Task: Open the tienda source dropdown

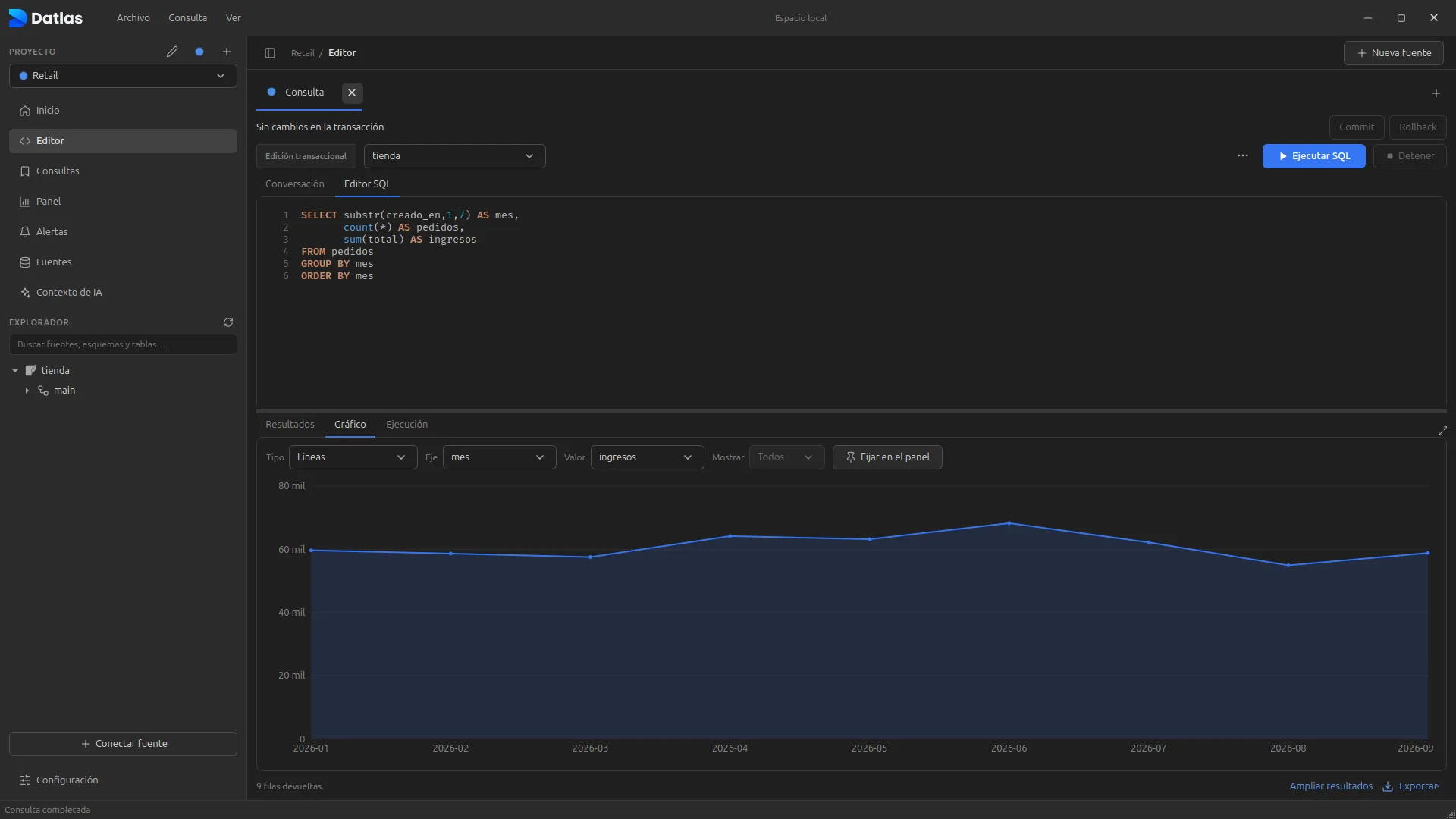Action: [454, 156]
